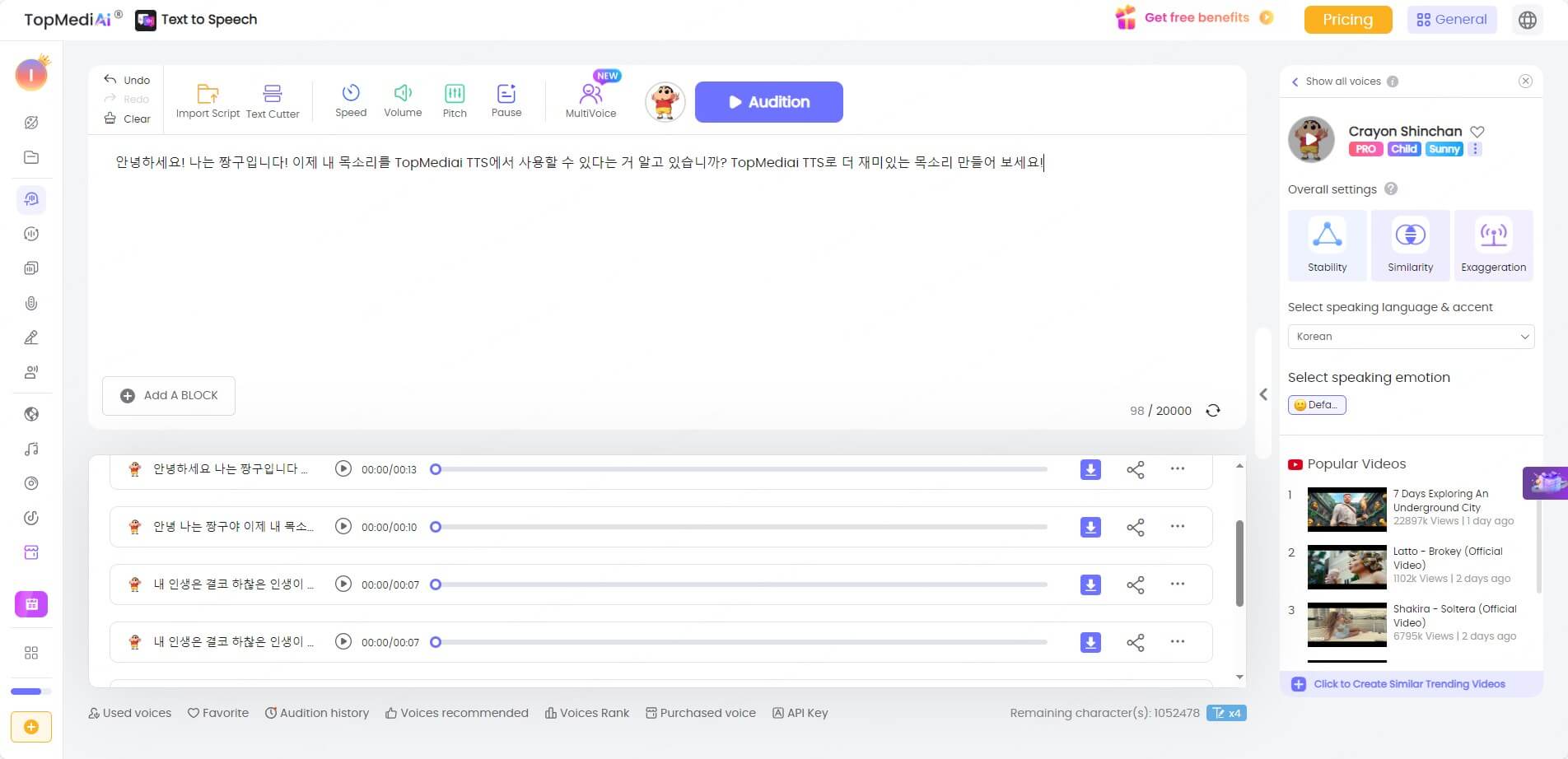The image size is (1568, 759).
Task: Share the 00:10 audio clip
Action: coord(1136,527)
